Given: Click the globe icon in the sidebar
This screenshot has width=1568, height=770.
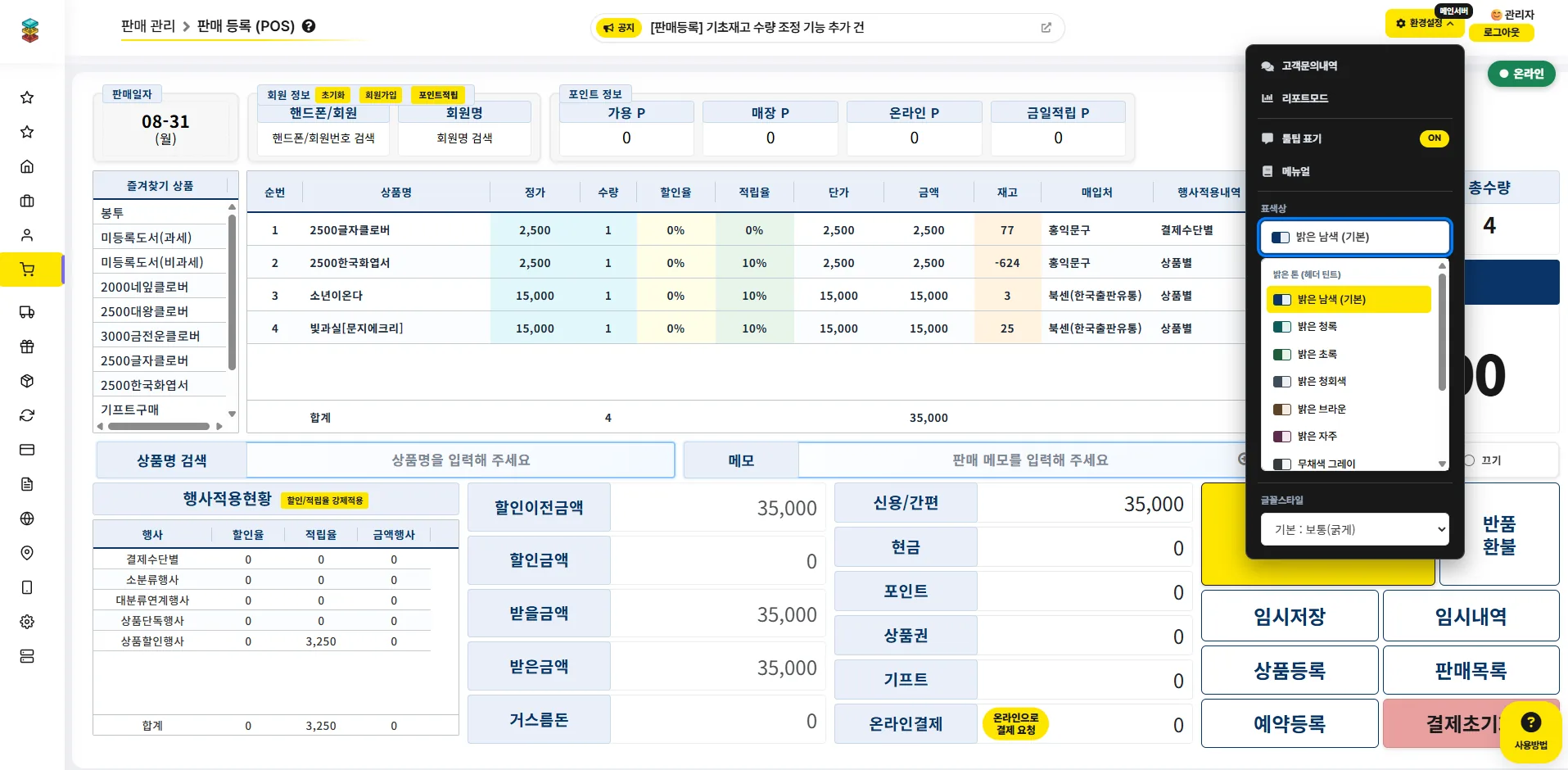Looking at the screenshot, I should pyautogui.click(x=27, y=519).
